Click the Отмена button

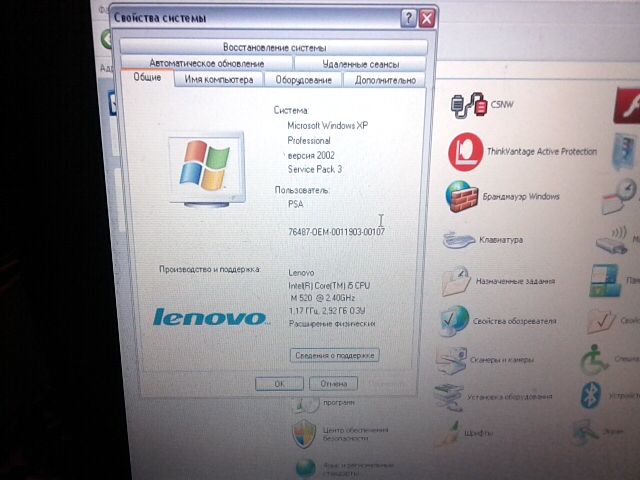[333, 384]
